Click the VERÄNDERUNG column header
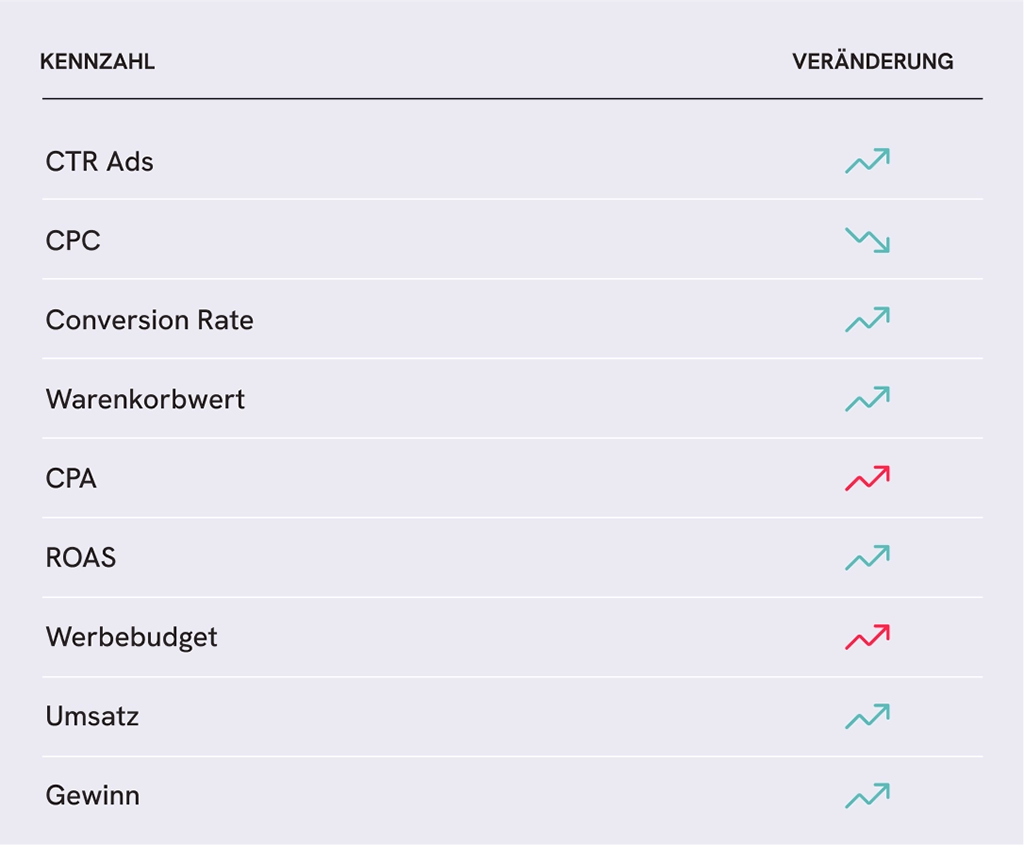1024x845 pixels. 872,60
